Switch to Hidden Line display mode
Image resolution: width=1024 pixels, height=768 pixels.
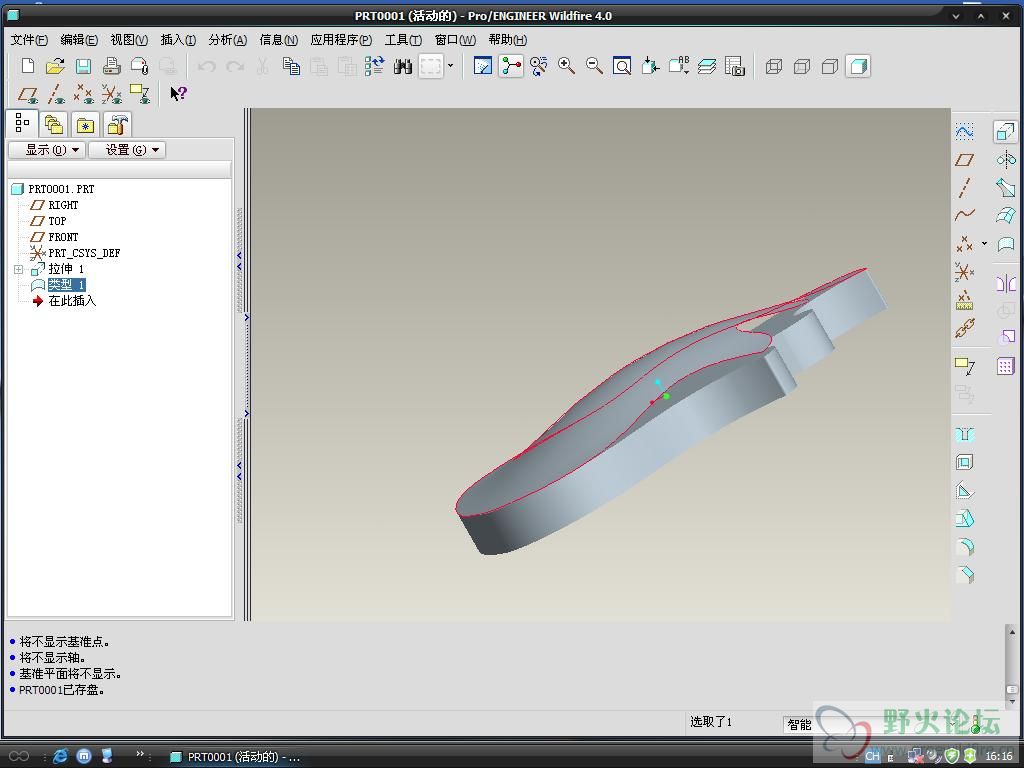802,66
